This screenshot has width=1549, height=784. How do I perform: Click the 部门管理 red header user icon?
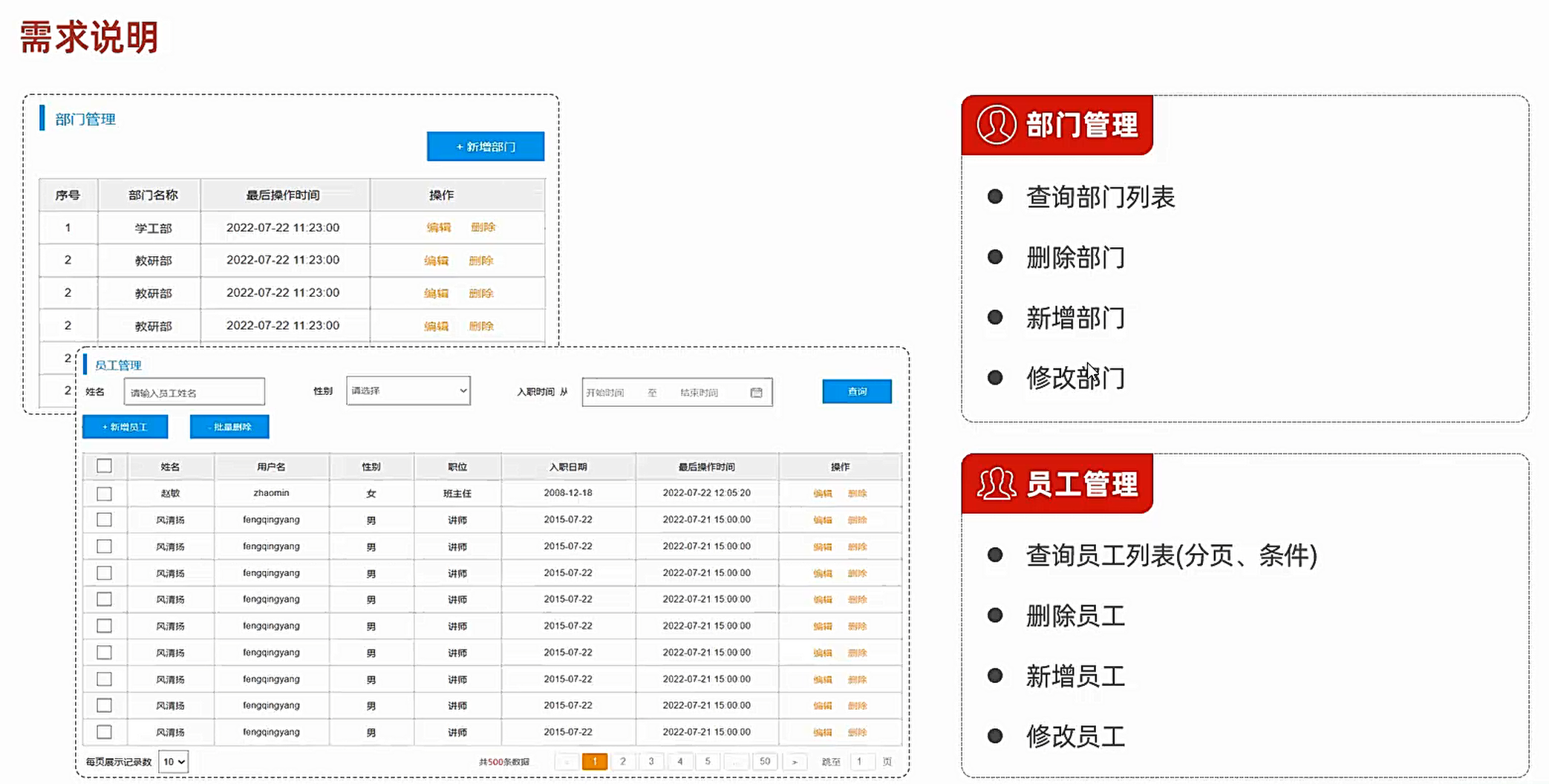click(996, 125)
